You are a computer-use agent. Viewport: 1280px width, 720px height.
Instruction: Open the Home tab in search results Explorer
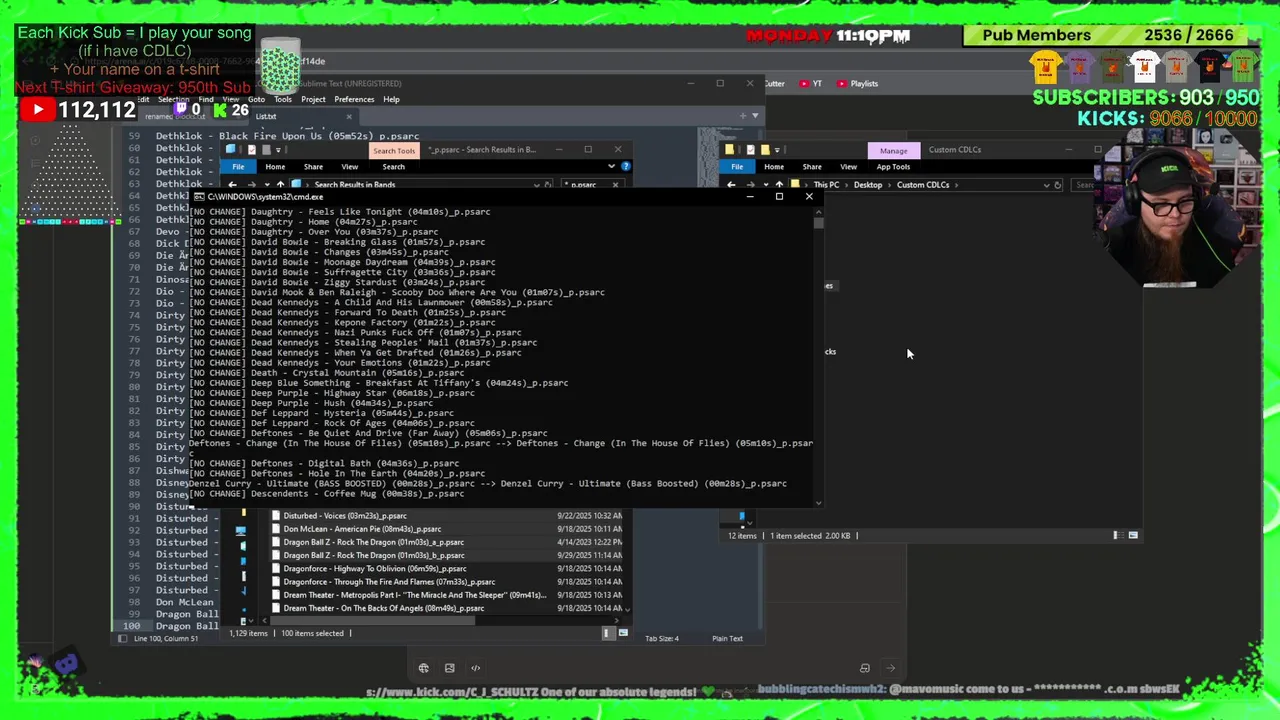[x=275, y=167]
